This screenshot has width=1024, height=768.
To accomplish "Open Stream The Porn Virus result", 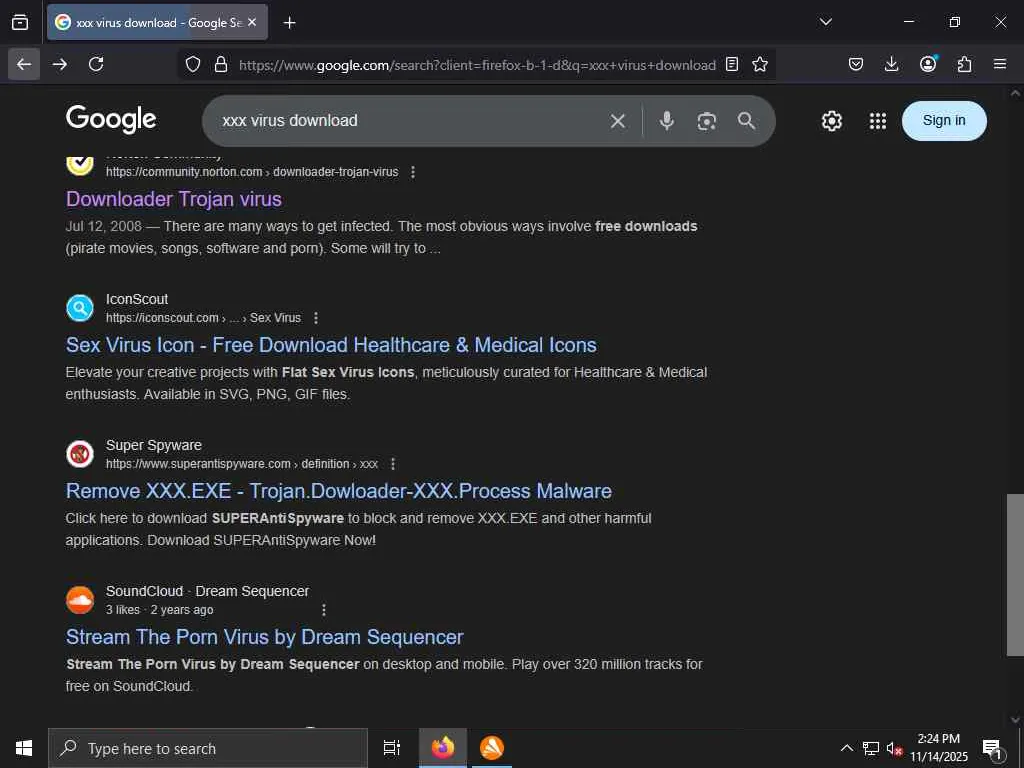I will coord(264,637).
